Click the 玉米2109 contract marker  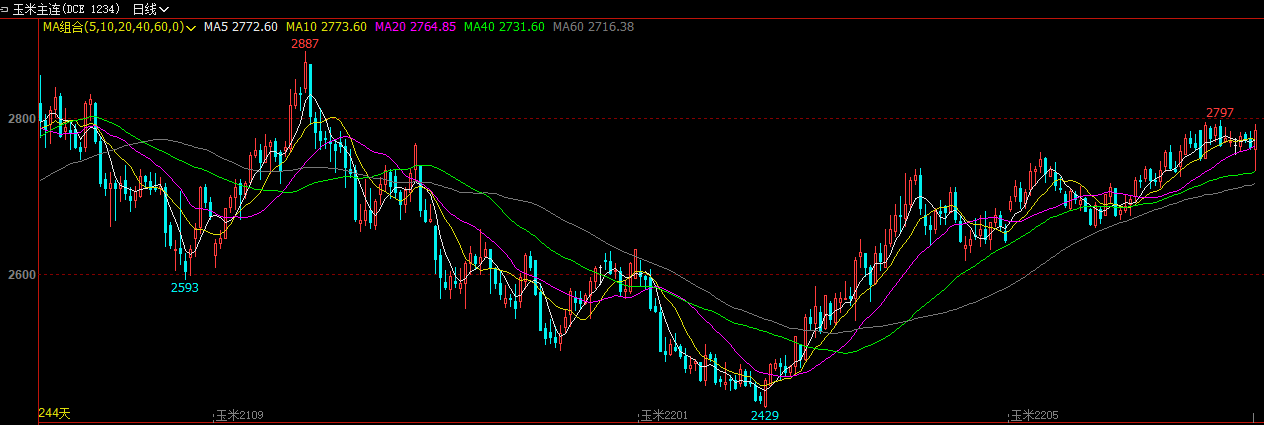[238, 415]
